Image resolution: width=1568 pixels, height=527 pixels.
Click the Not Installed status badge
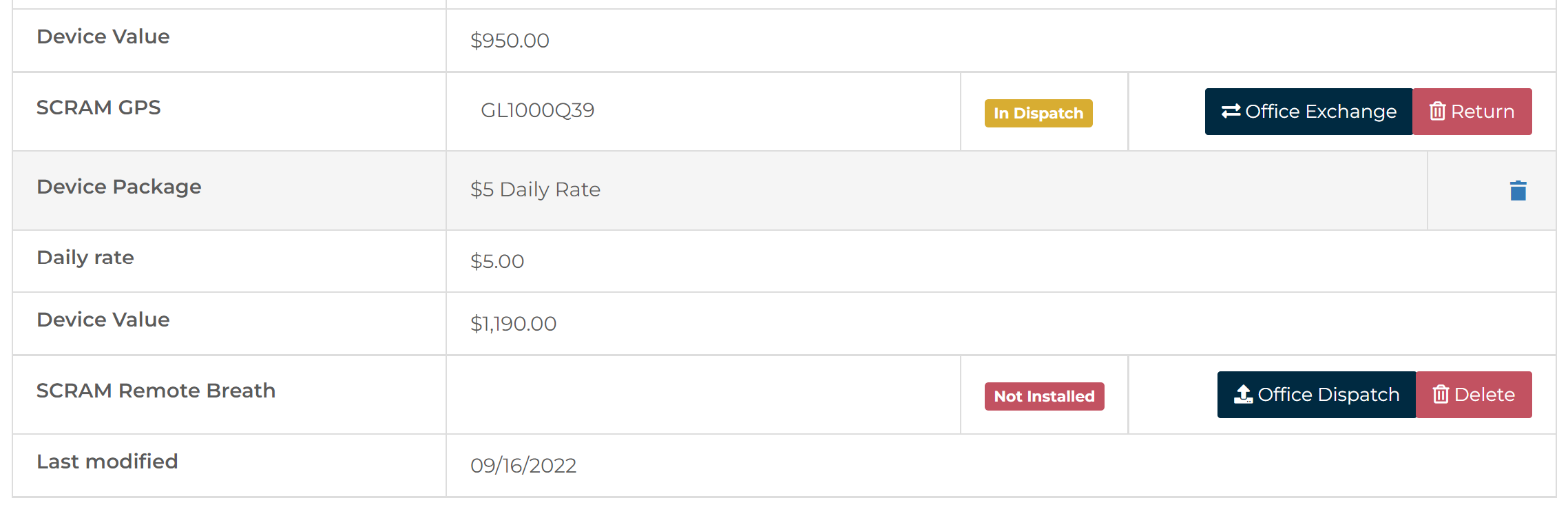(x=1044, y=397)
